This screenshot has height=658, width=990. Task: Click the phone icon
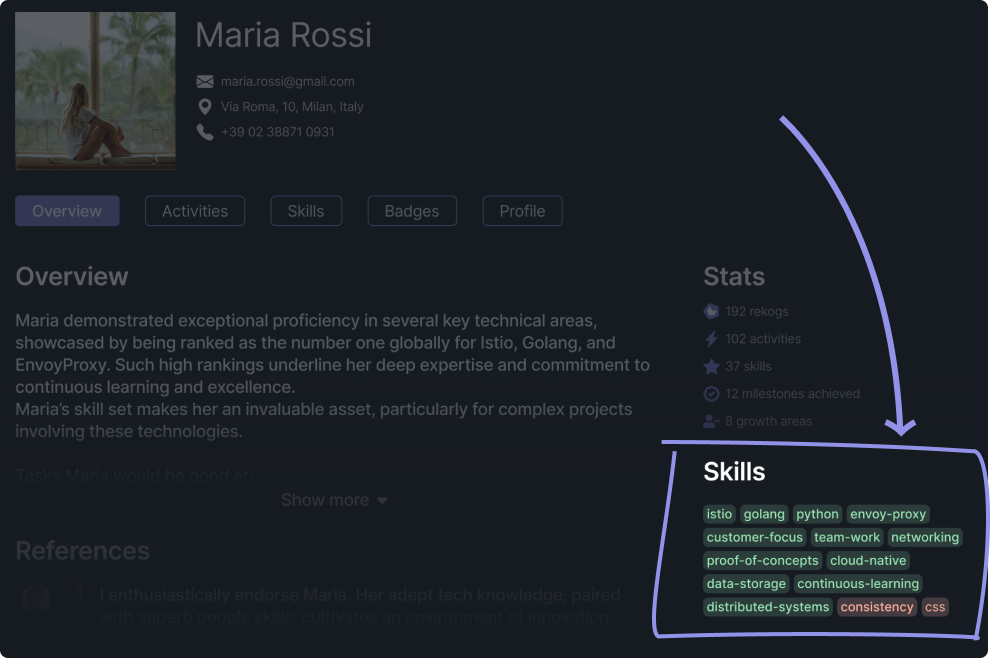point(205,132)
